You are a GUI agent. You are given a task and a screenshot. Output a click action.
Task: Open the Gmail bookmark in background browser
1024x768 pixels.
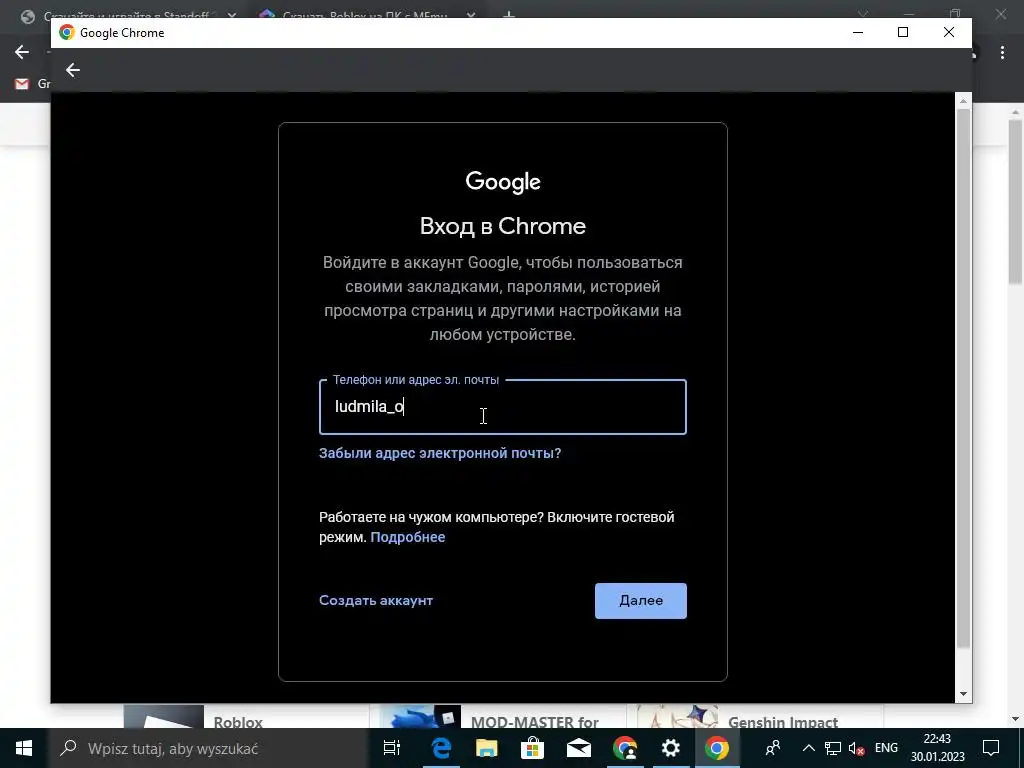(x=31, y=84)
